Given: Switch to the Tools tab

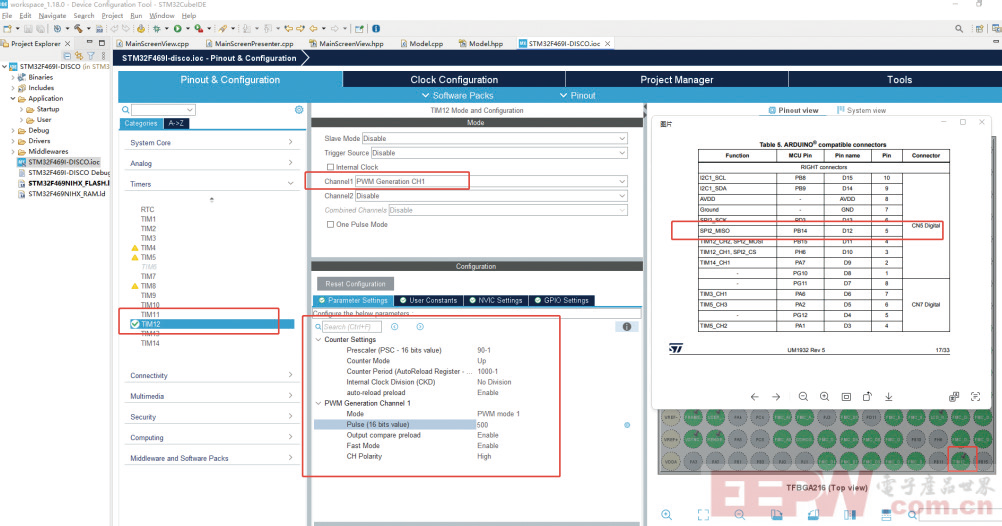Looking at the screenshot, I should point(899,80).
